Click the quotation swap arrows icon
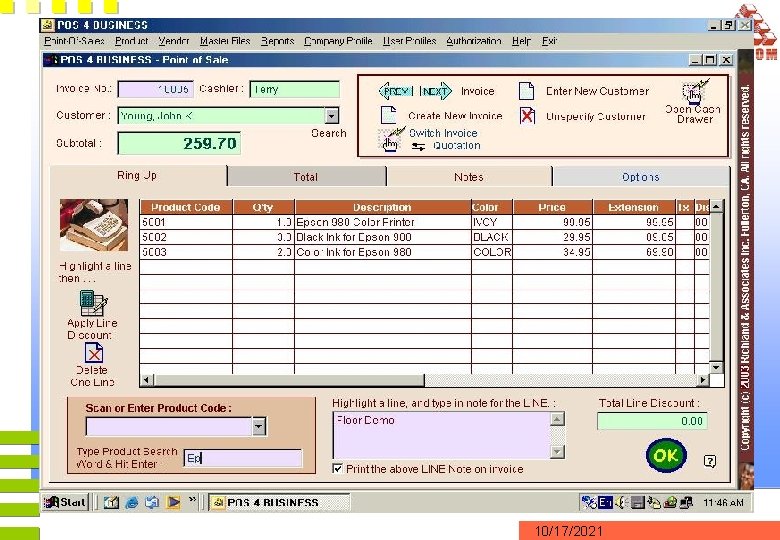The height and width of the screenshot is (540, 780). click(419, 147)
